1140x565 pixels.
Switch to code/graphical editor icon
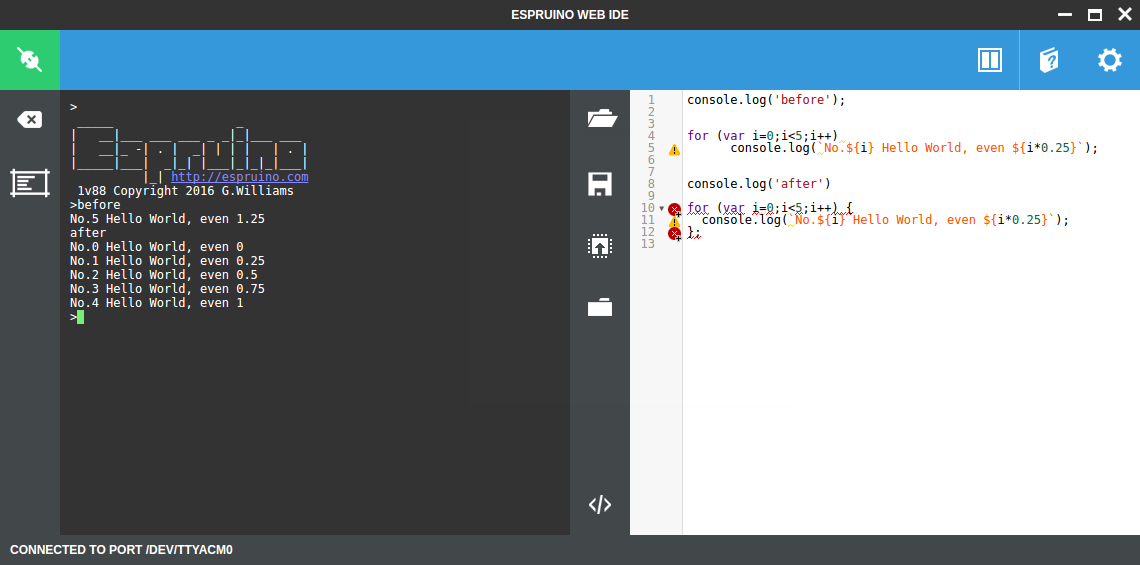coord(600,505)
